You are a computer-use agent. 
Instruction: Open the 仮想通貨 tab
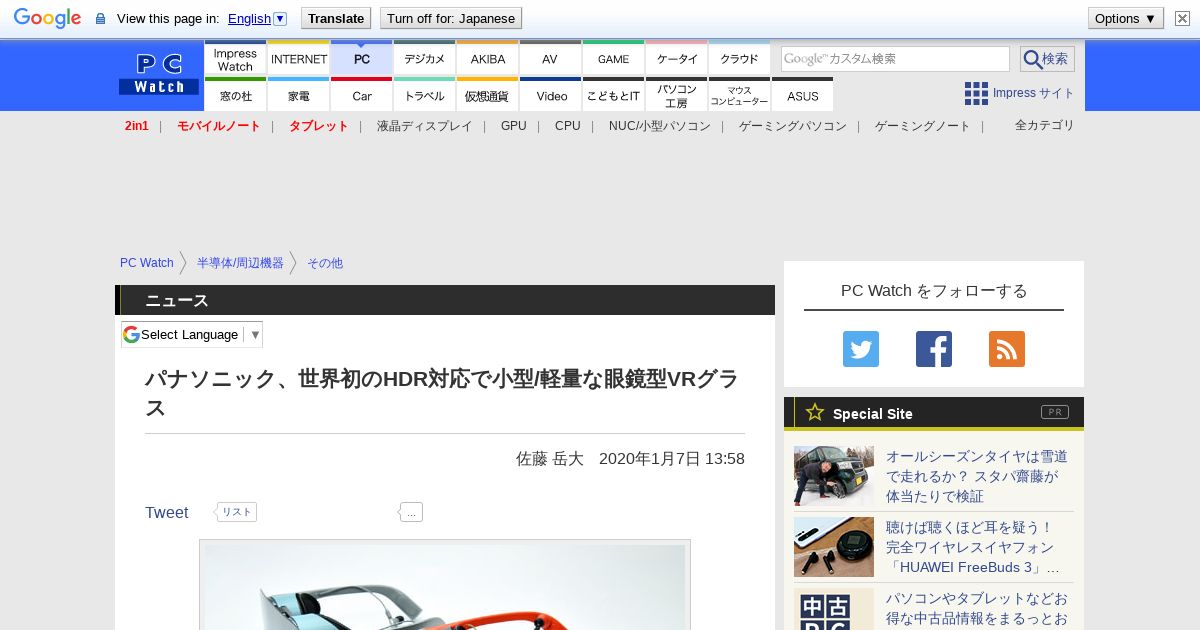(488, 95)
